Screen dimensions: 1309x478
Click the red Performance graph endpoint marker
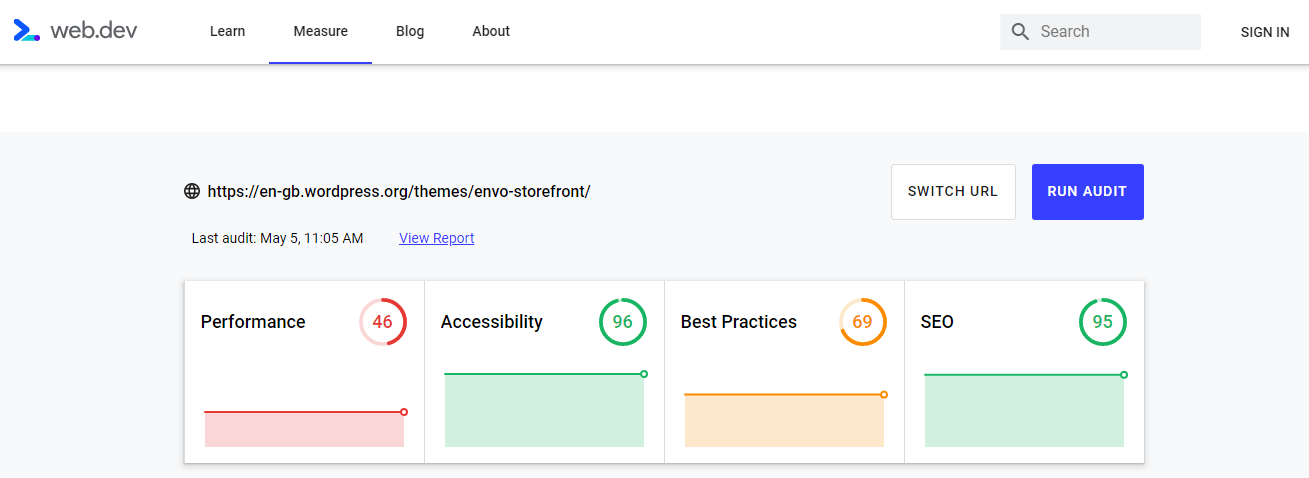click(x=404, y=412)
